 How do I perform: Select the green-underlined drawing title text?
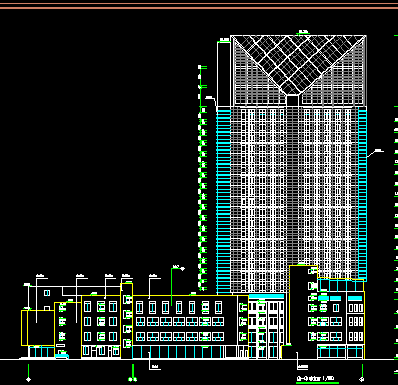tap(315, 378)
